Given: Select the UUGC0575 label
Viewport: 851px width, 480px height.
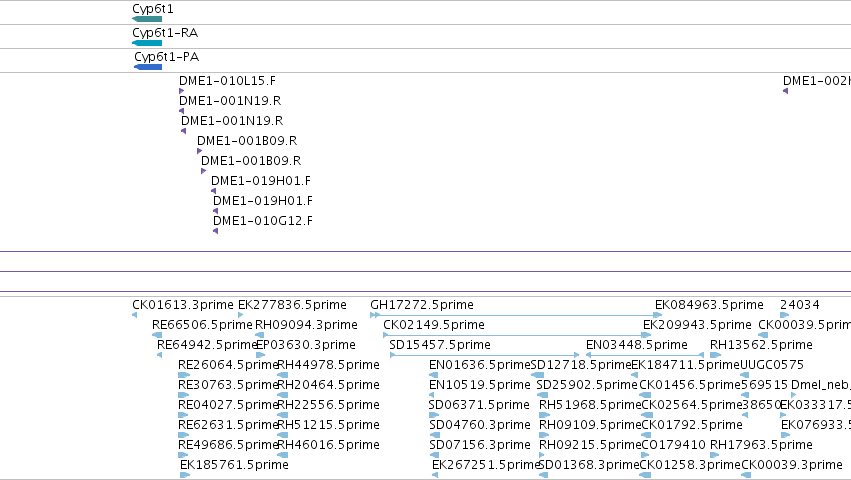Looking at the screenshot, I should coord(772,365).
